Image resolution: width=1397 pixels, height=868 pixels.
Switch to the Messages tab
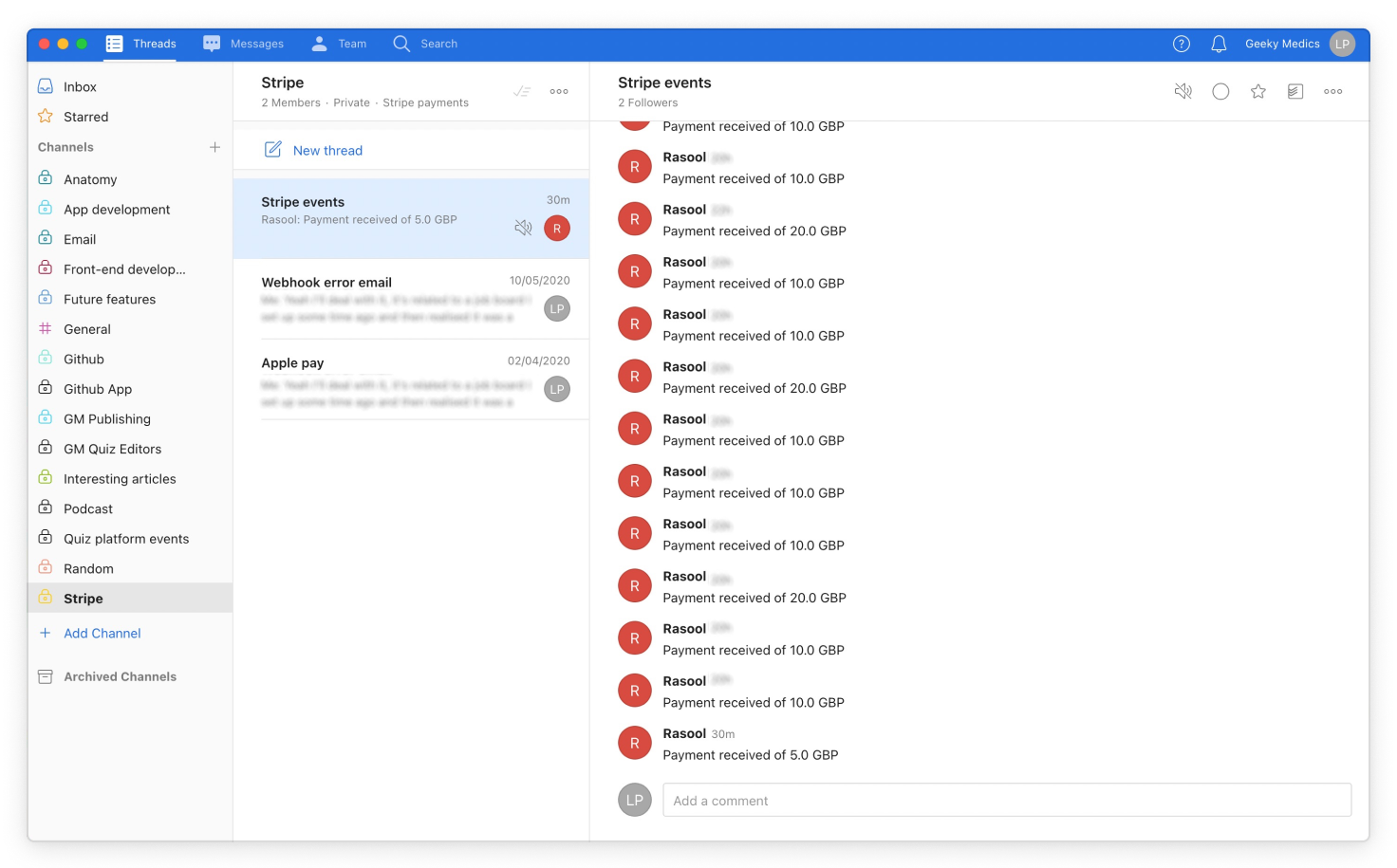tap(243, 44)
